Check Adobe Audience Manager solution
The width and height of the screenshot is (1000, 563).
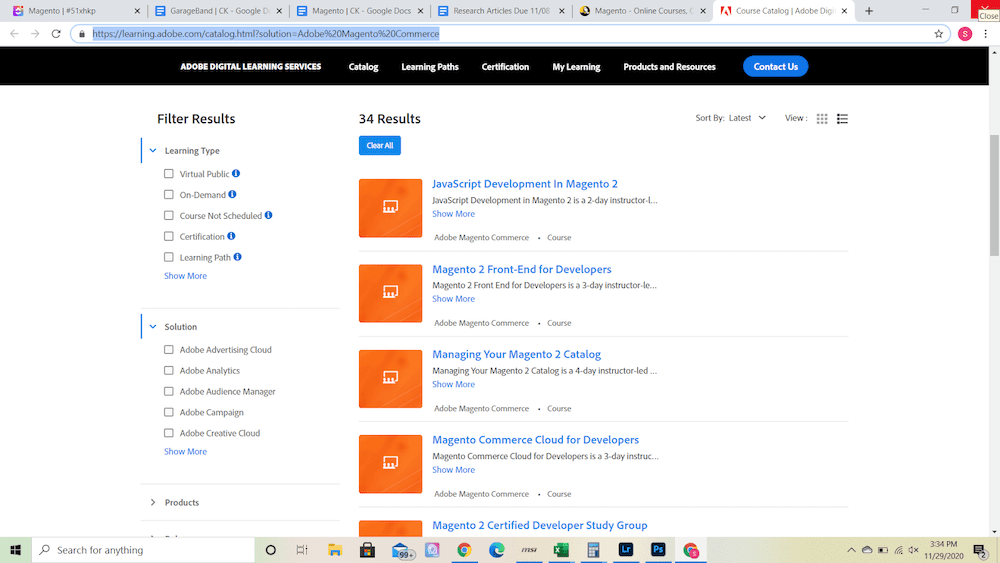pyautogui.click(x=168, y=391)
